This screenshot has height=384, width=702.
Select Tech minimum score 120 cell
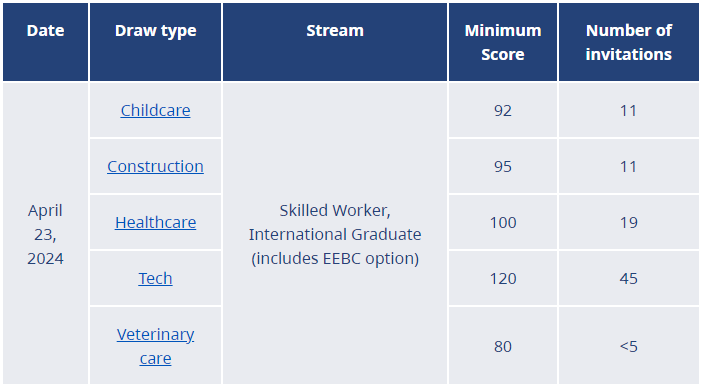pyautogui.click(x=503, y=278)
